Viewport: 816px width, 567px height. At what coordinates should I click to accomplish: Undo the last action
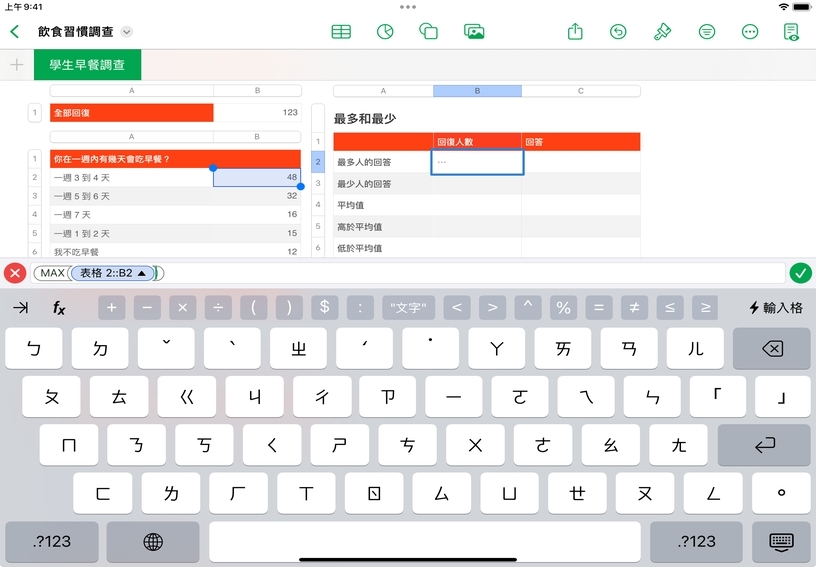tap(619, 32)
